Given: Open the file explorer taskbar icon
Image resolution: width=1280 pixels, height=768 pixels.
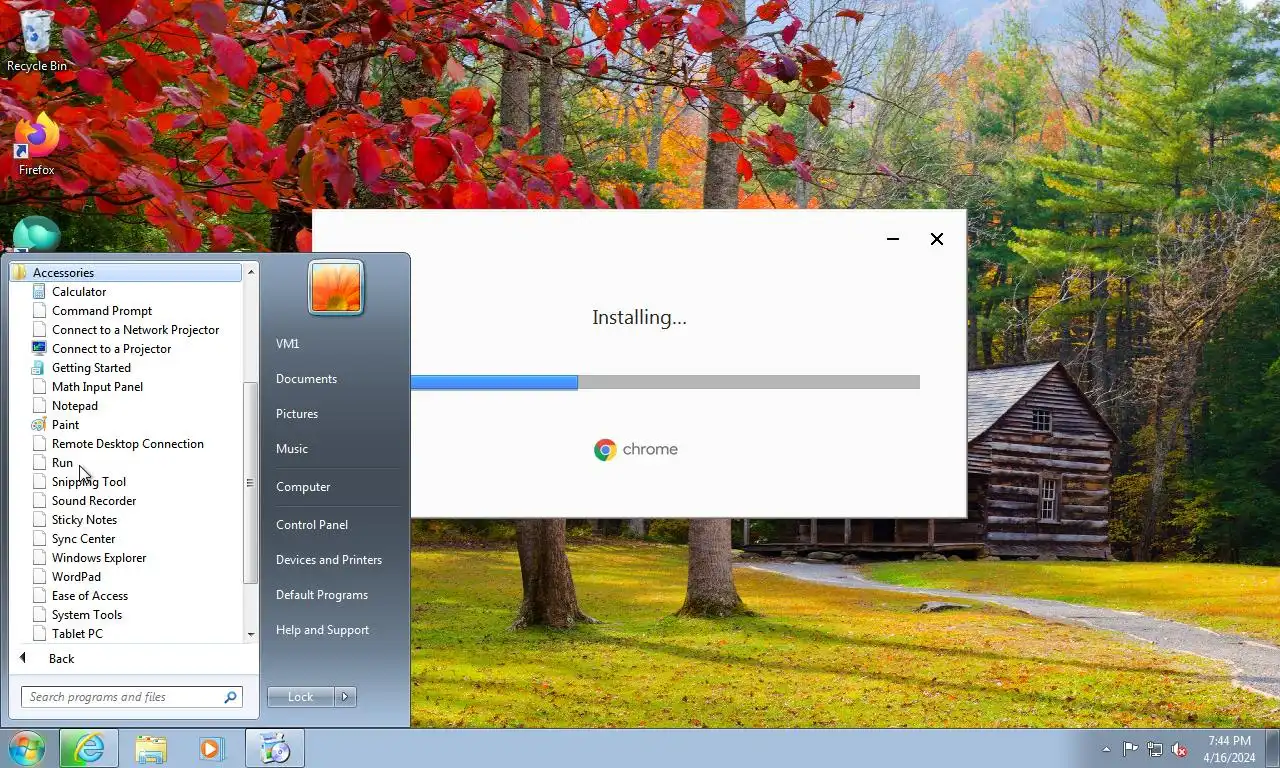Looking at the screenshot, I should 151,748.
